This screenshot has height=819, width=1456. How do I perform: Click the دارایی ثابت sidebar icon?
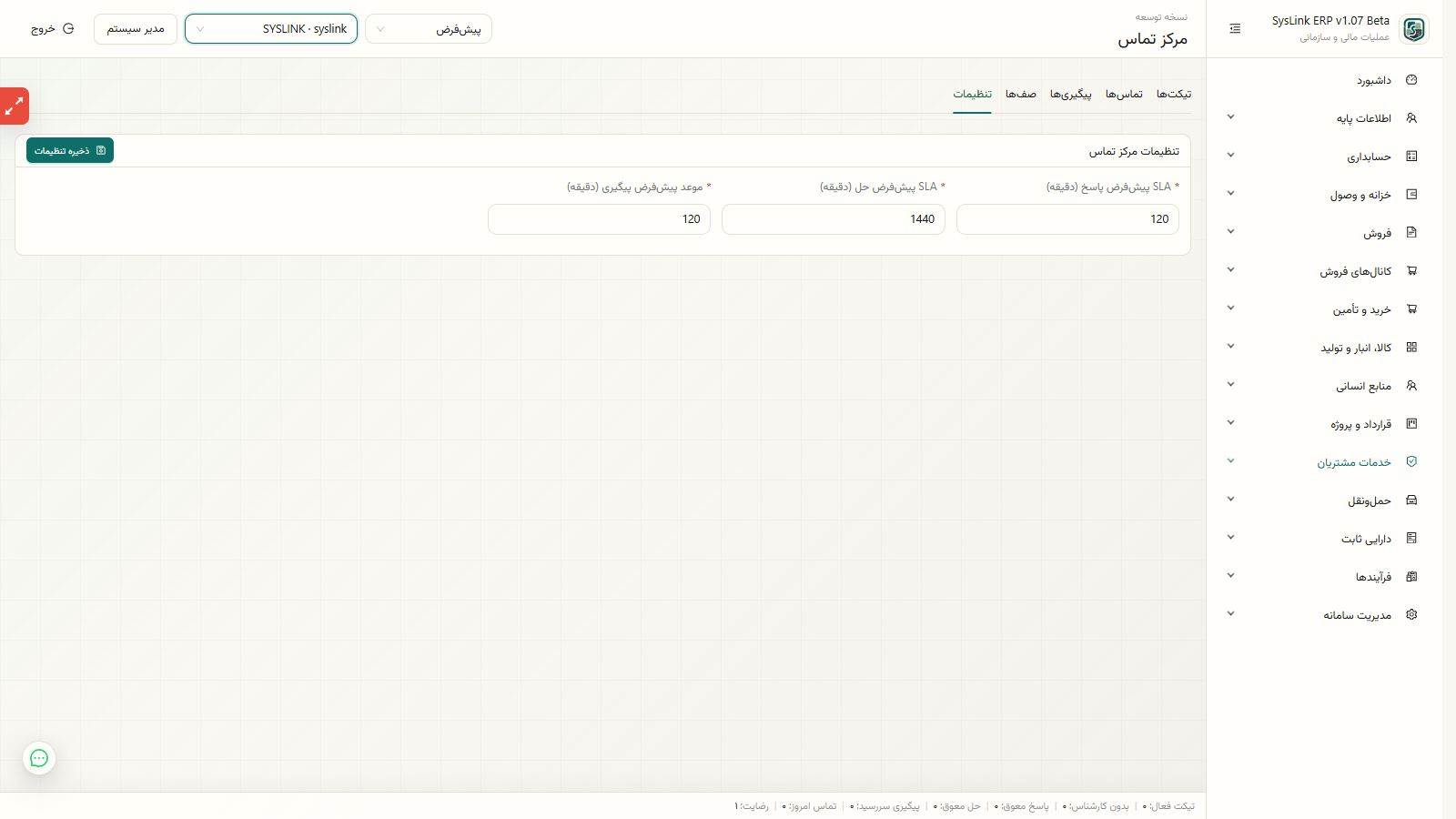pyautogui.click(x=1411, y=539)
